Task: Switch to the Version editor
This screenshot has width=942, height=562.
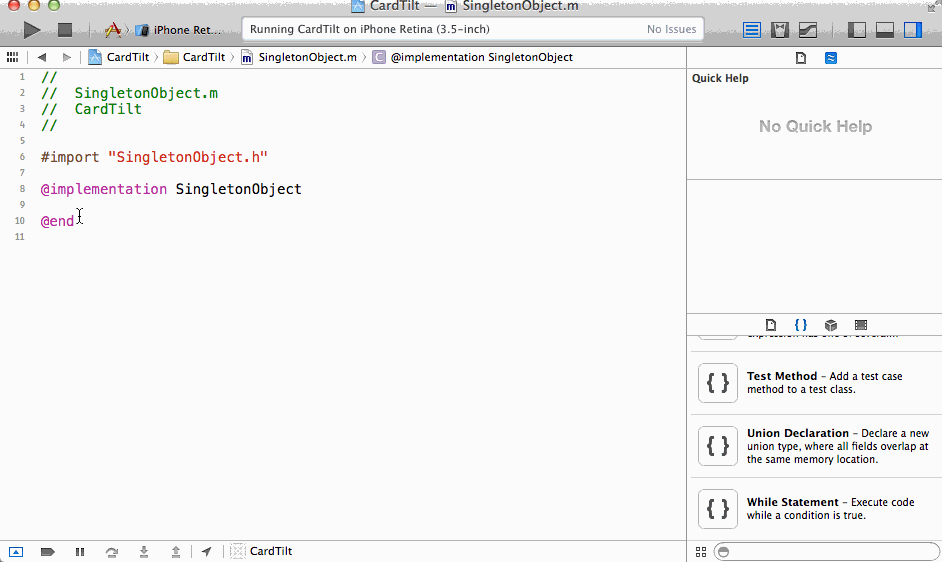Action: tap(808, 29)
